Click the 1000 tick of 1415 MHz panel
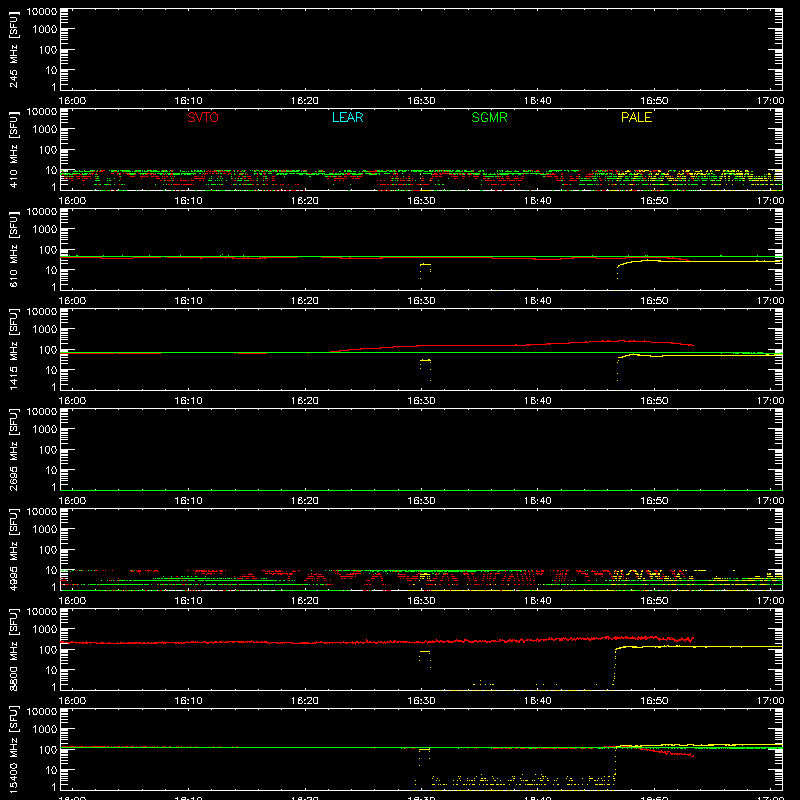This screenshot has width=800, height=800. click(45, 329)
